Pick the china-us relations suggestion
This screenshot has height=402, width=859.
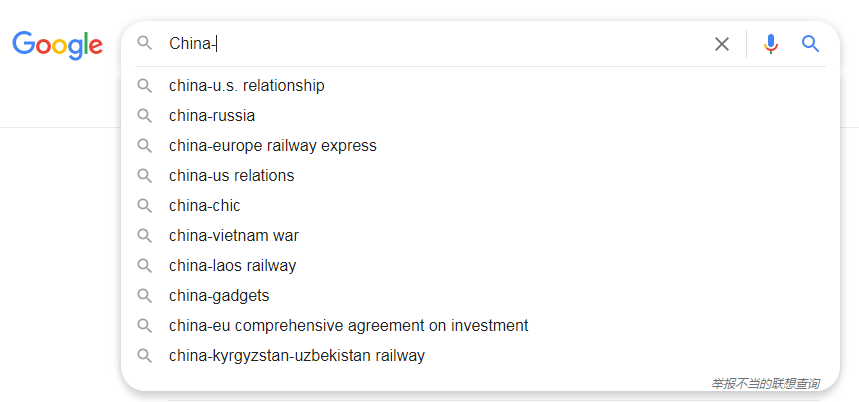pyautogui.click(x=232, y=176)
